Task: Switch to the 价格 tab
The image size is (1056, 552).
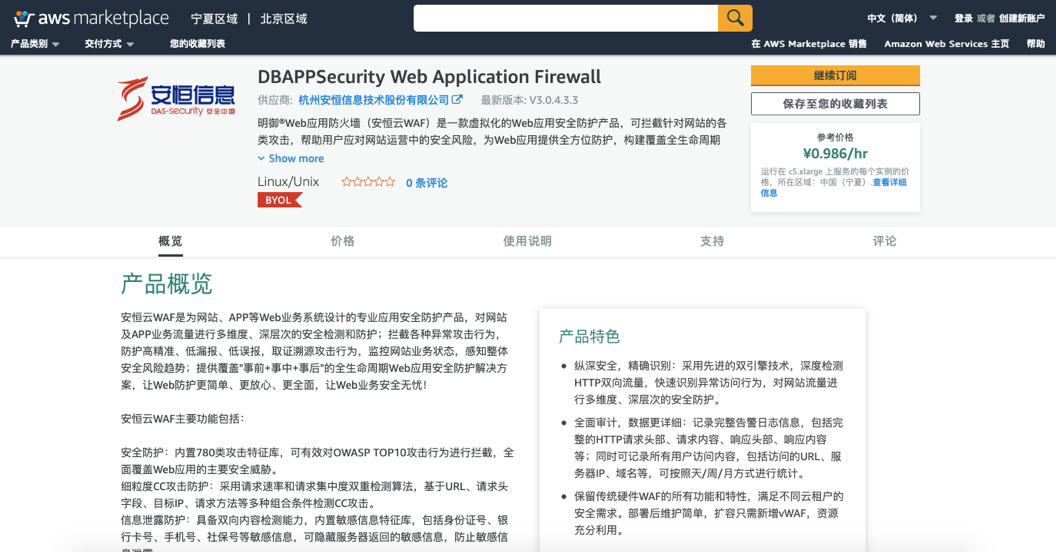Action: pyautogui.click(x=343, y=241)
